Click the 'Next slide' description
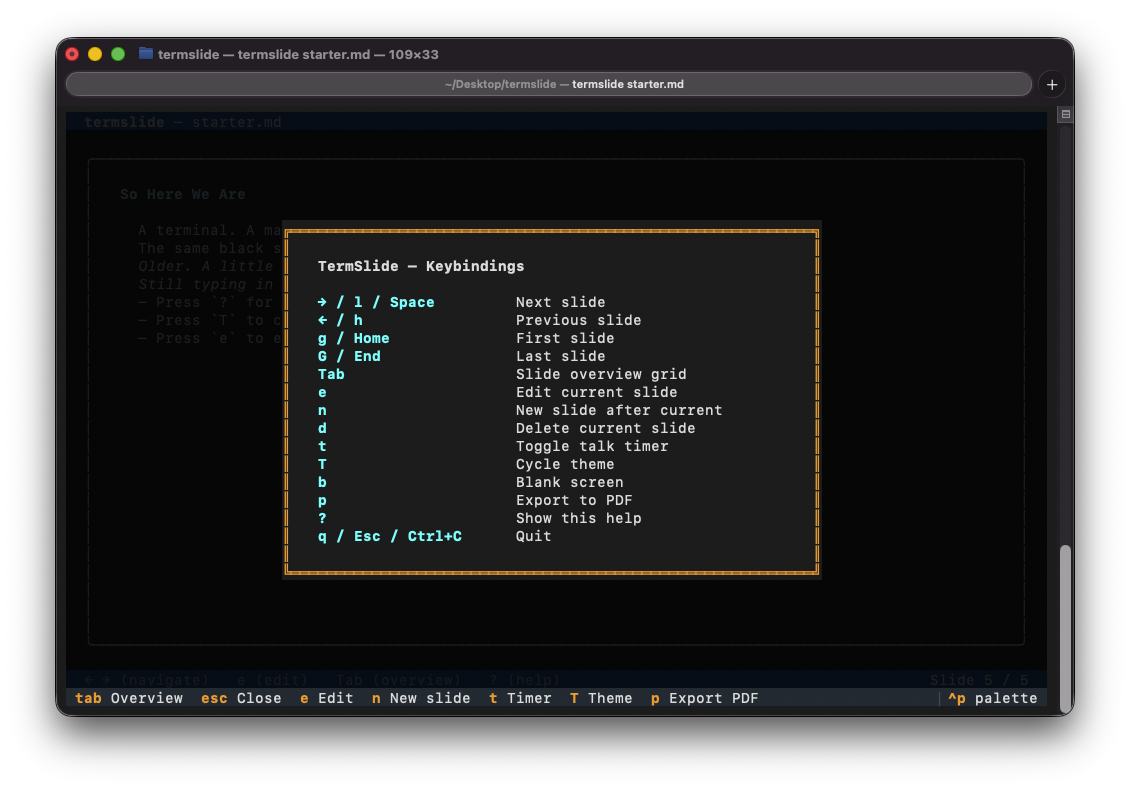 [x=561, y=302]
